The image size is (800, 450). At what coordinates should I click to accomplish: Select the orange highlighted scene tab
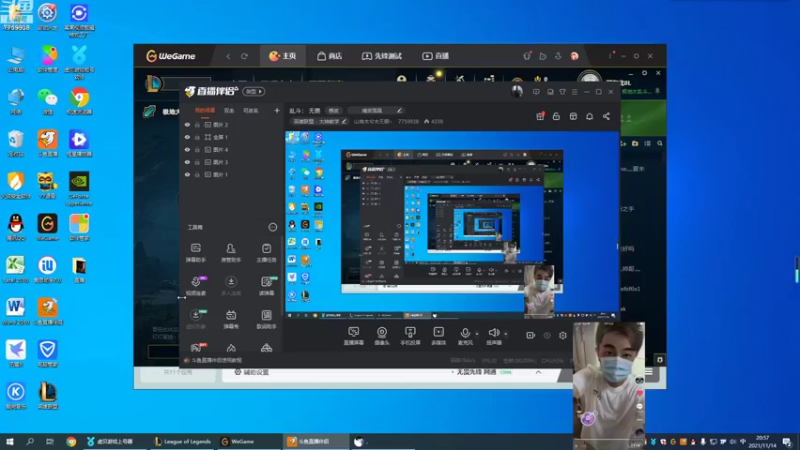[205, 110]
